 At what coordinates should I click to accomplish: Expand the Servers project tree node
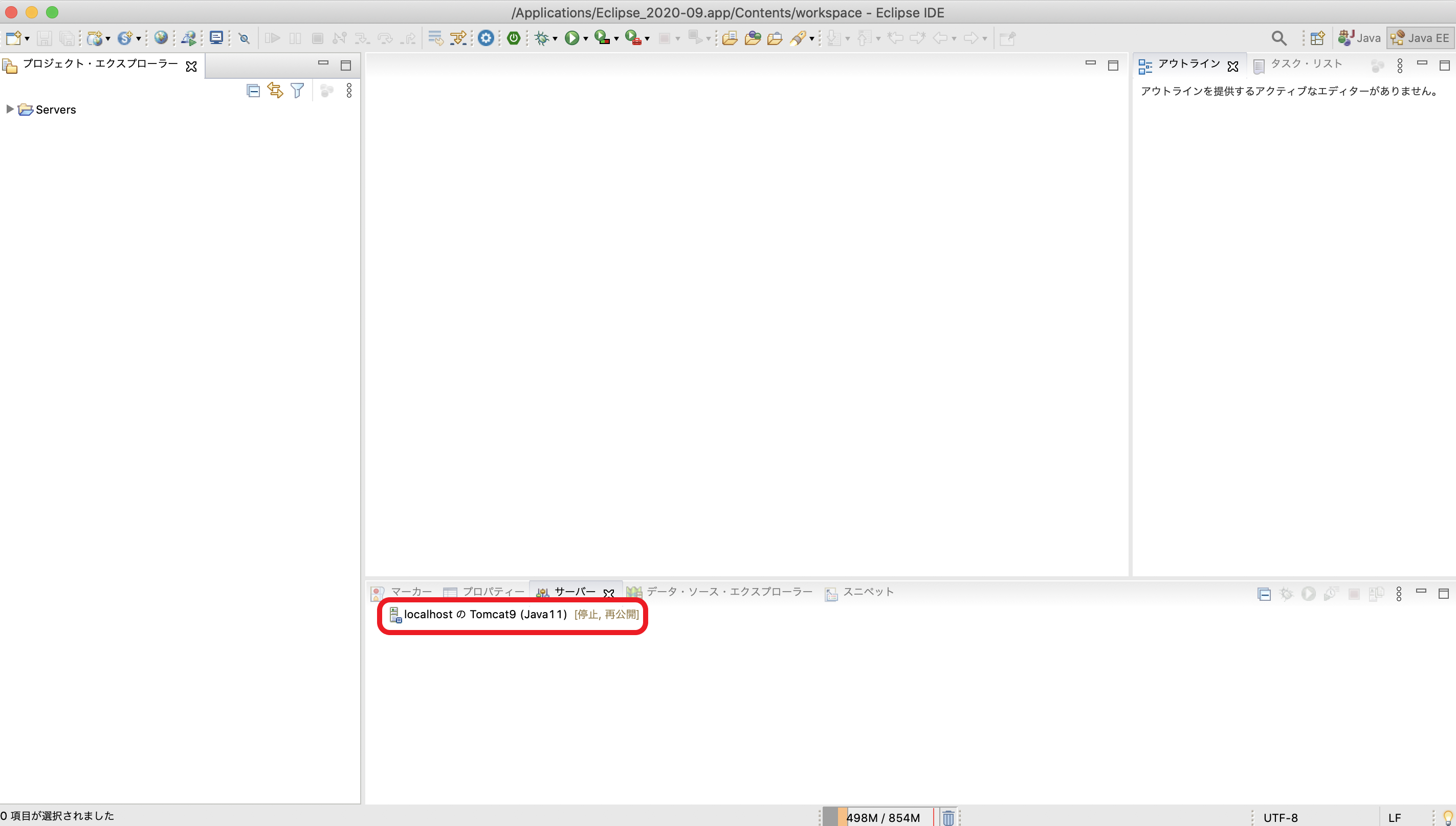(x=10, y=109)
